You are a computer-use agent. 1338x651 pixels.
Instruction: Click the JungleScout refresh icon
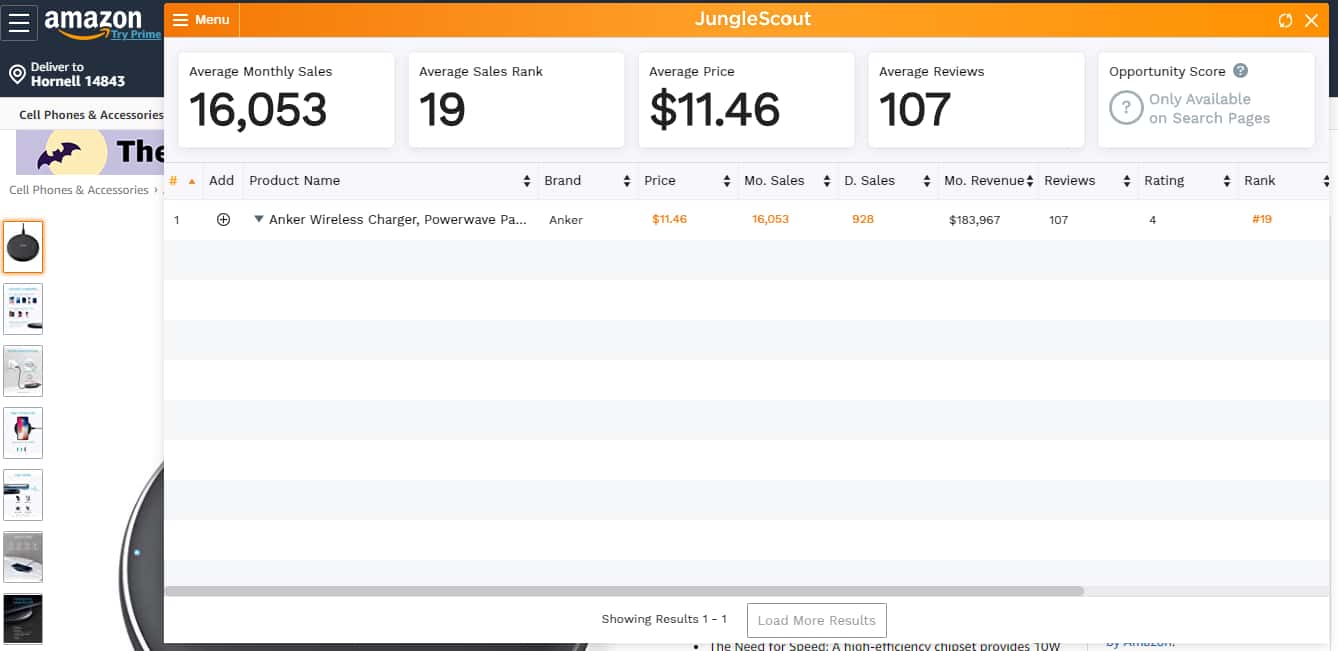(1285, 20)
